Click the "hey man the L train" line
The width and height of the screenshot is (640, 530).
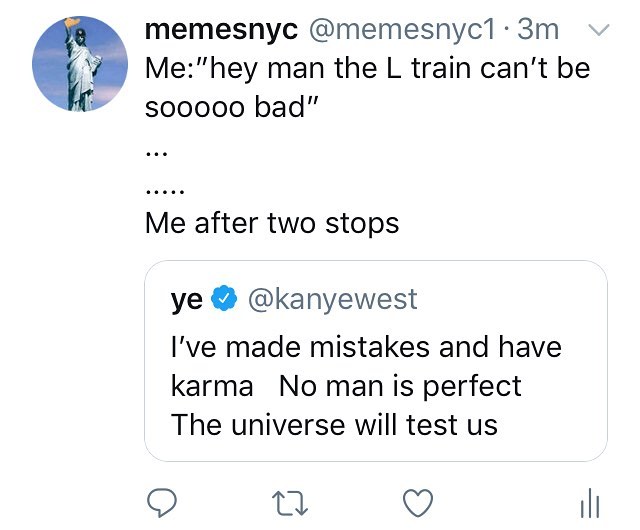(367, 69)
